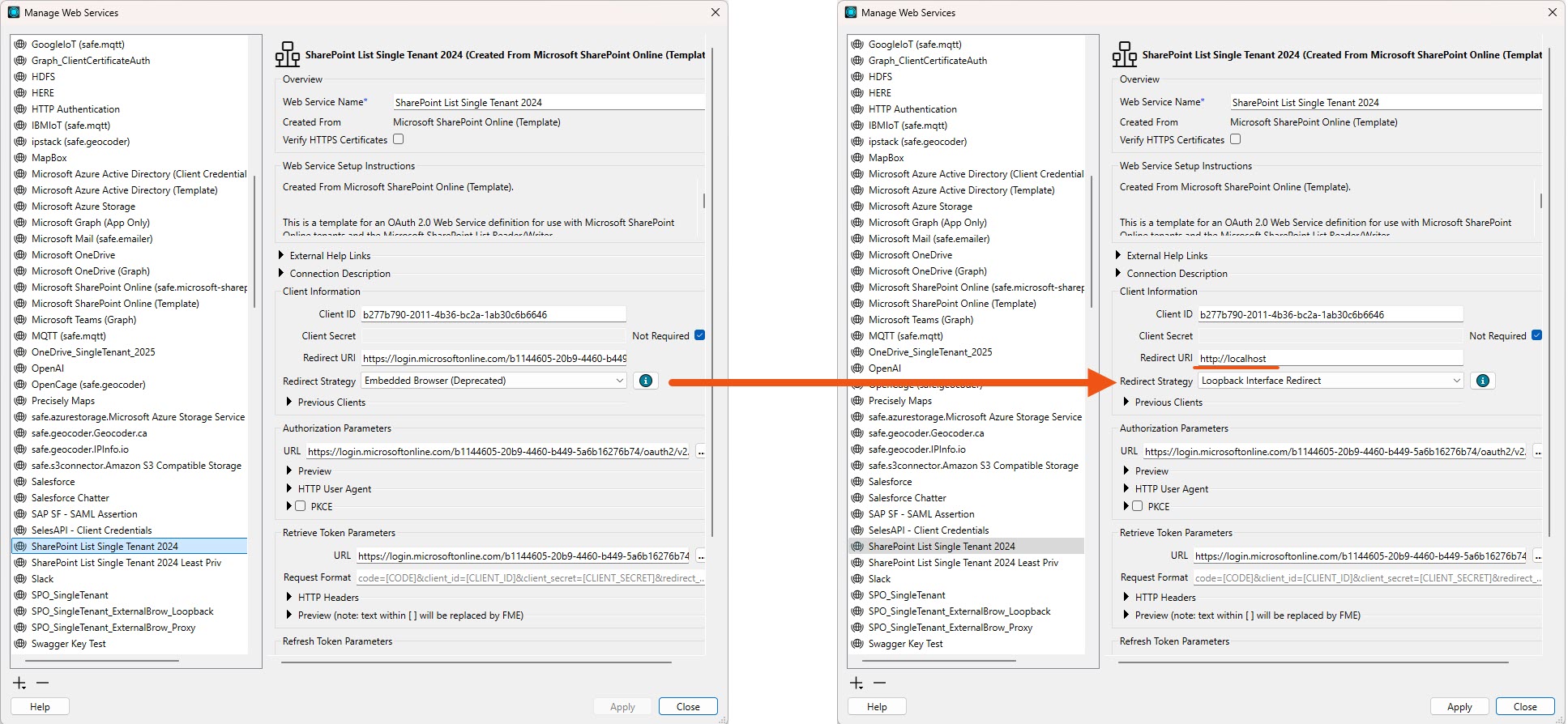Screen dimensions: 1568x724
Task: Open Redirect Strategy info icon in right window
Action: click(x=1483, y=381)
